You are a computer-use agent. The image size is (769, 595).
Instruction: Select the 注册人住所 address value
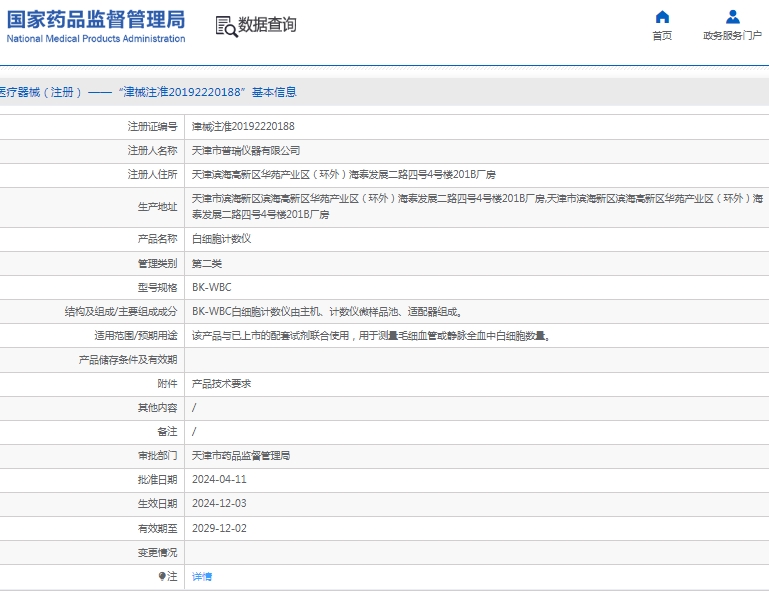tap(343, 175)
